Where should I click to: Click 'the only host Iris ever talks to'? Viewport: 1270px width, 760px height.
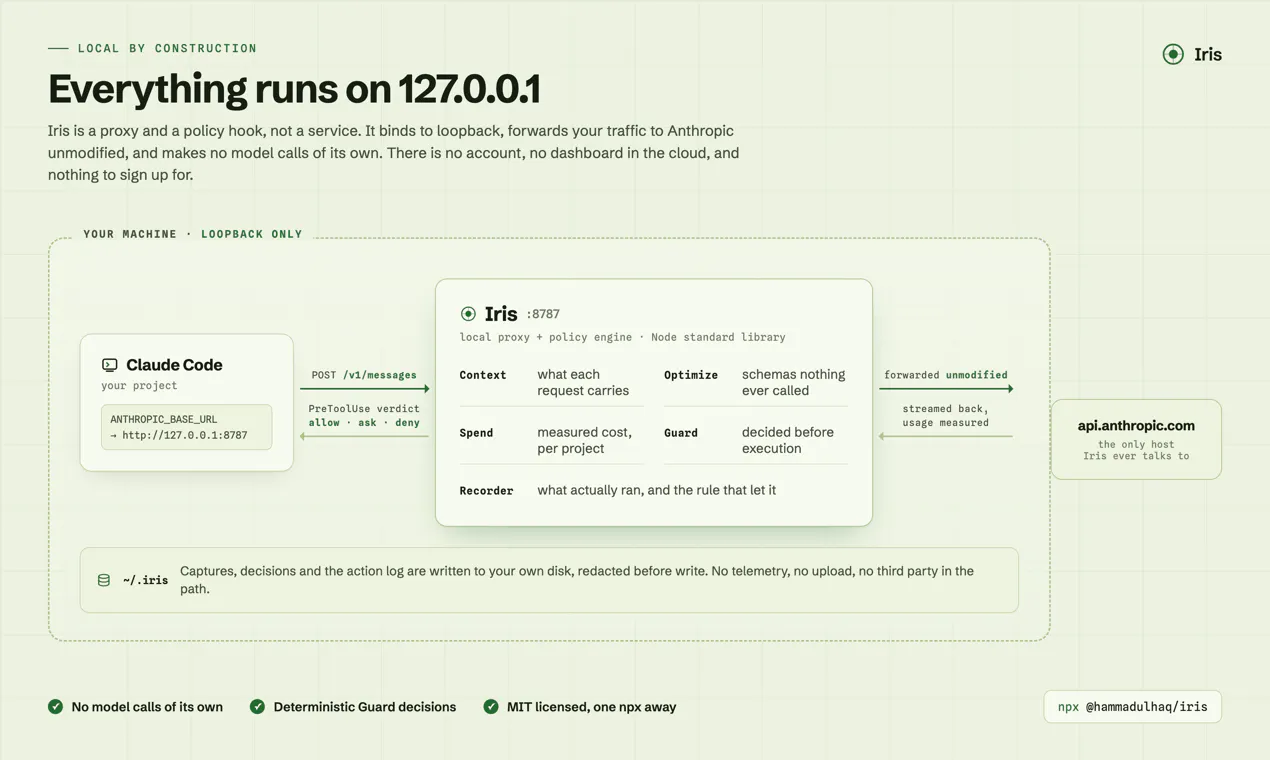tap(1136, 450)
